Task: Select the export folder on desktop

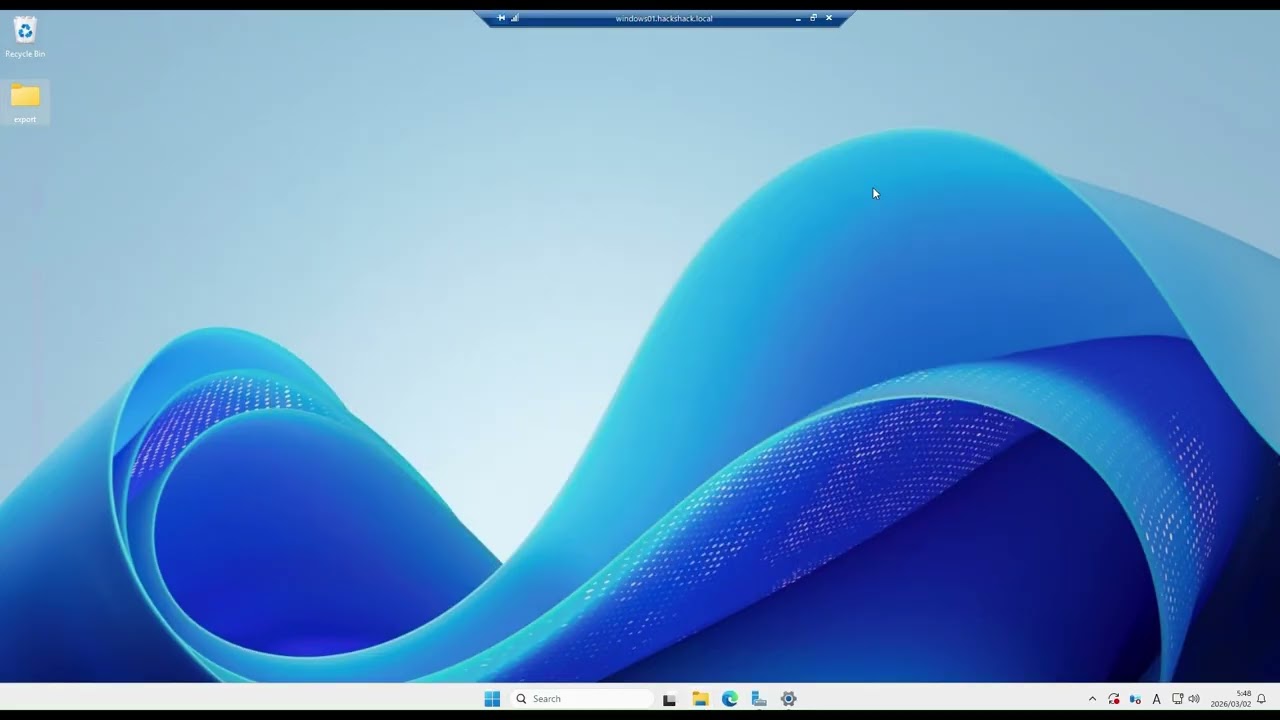Action: (25, 103)
